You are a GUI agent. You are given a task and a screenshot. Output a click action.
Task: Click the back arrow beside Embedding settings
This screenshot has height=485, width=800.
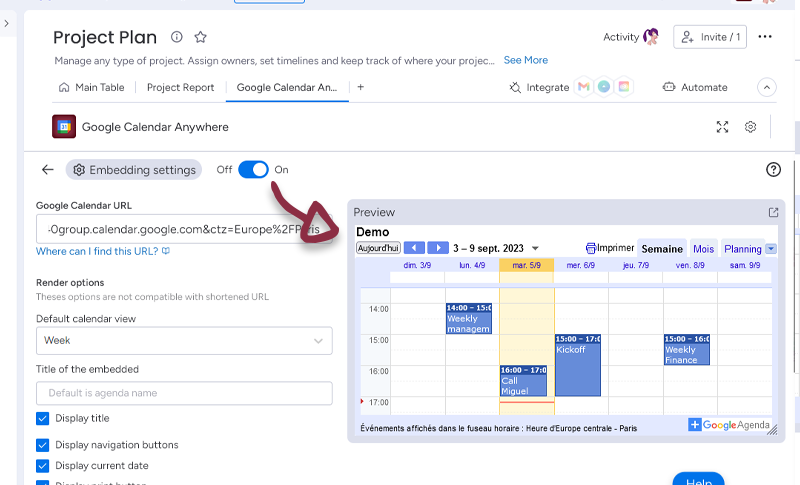click(x=47, y=170)
